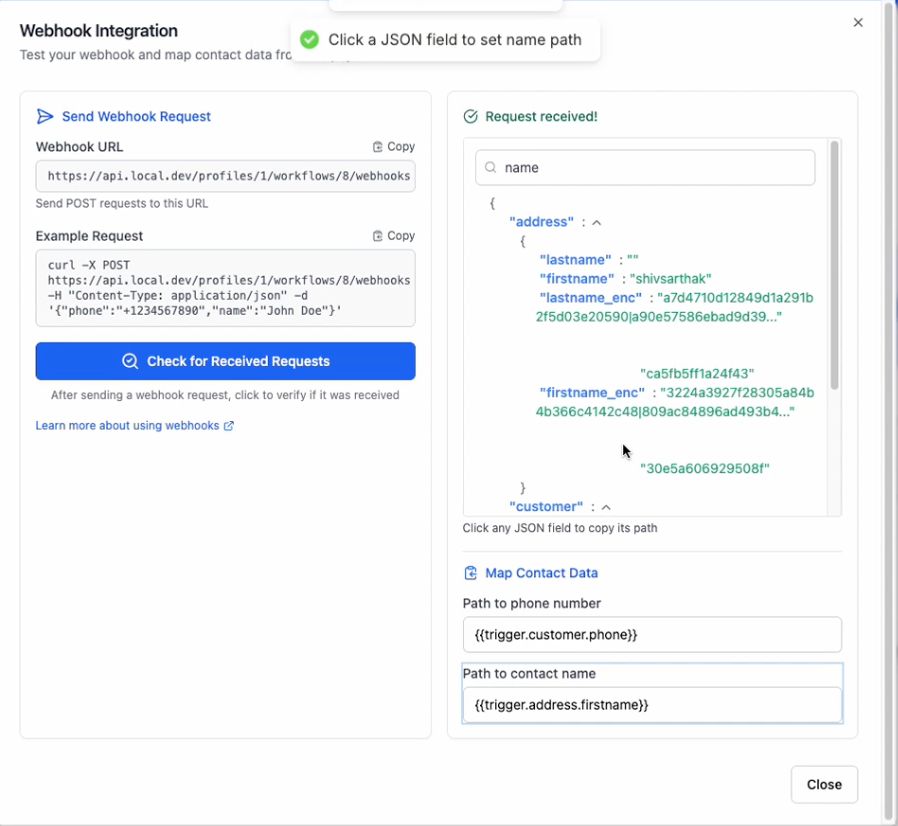Click the "customer" JSON key
Viewport: 898px width, 826px height.
[546, 506]
